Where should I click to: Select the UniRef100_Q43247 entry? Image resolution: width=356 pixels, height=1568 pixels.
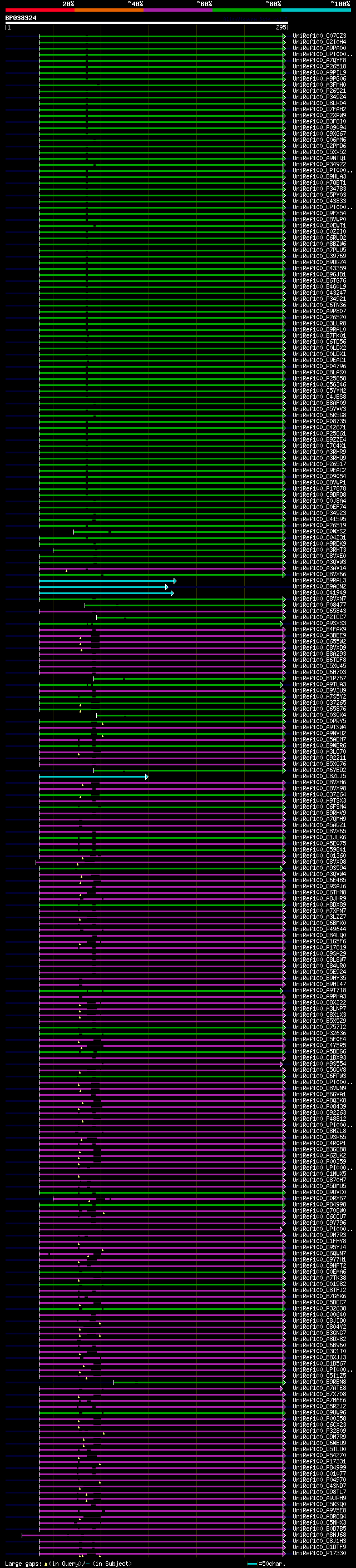click(319, 293)
